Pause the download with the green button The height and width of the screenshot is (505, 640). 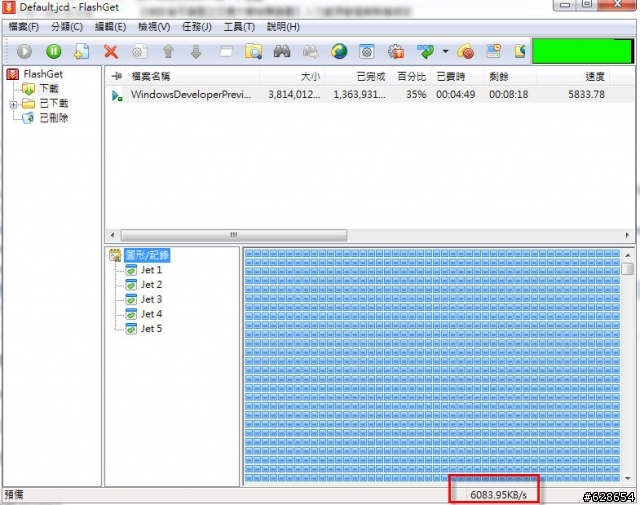point(53,51)
